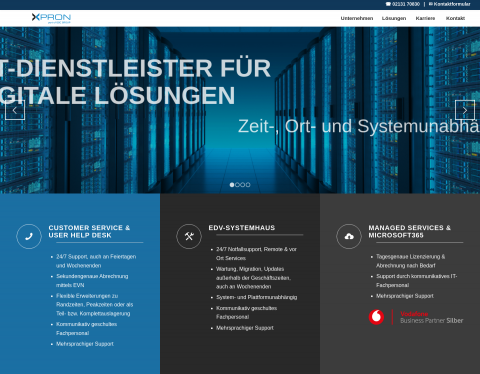This screenshot has width=480, height=374.
Task: Select the second slider dot
Action: [237, 185]
